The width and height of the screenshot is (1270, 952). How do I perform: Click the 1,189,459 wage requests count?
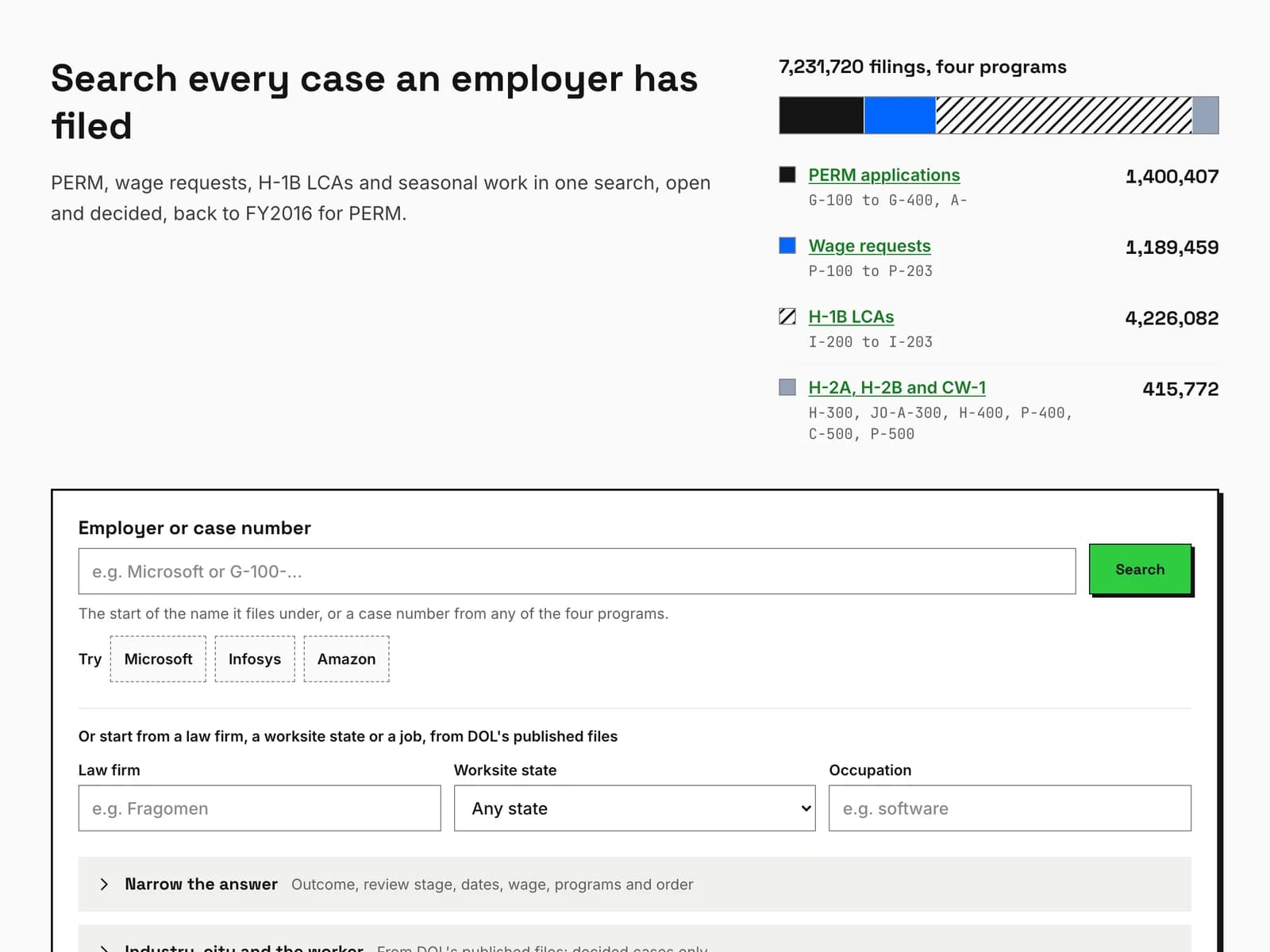(1172, 247)
